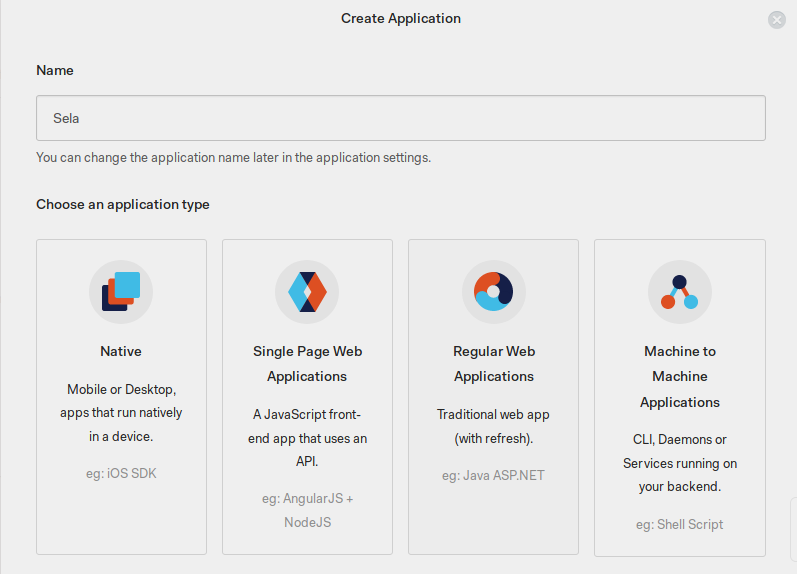Viewport: 797px width, 574px height.
Task: Click the Single Page Web Applications diamond icon
Action: tap(307, 292)
